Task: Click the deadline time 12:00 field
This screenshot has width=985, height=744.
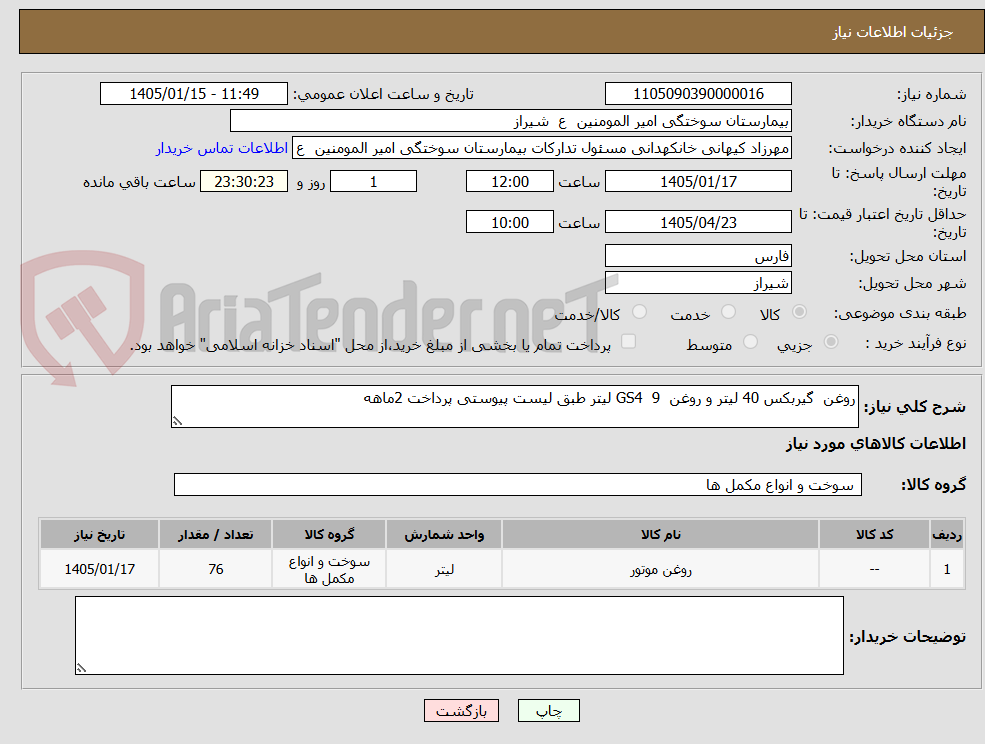Action: [x=509, y=182]
